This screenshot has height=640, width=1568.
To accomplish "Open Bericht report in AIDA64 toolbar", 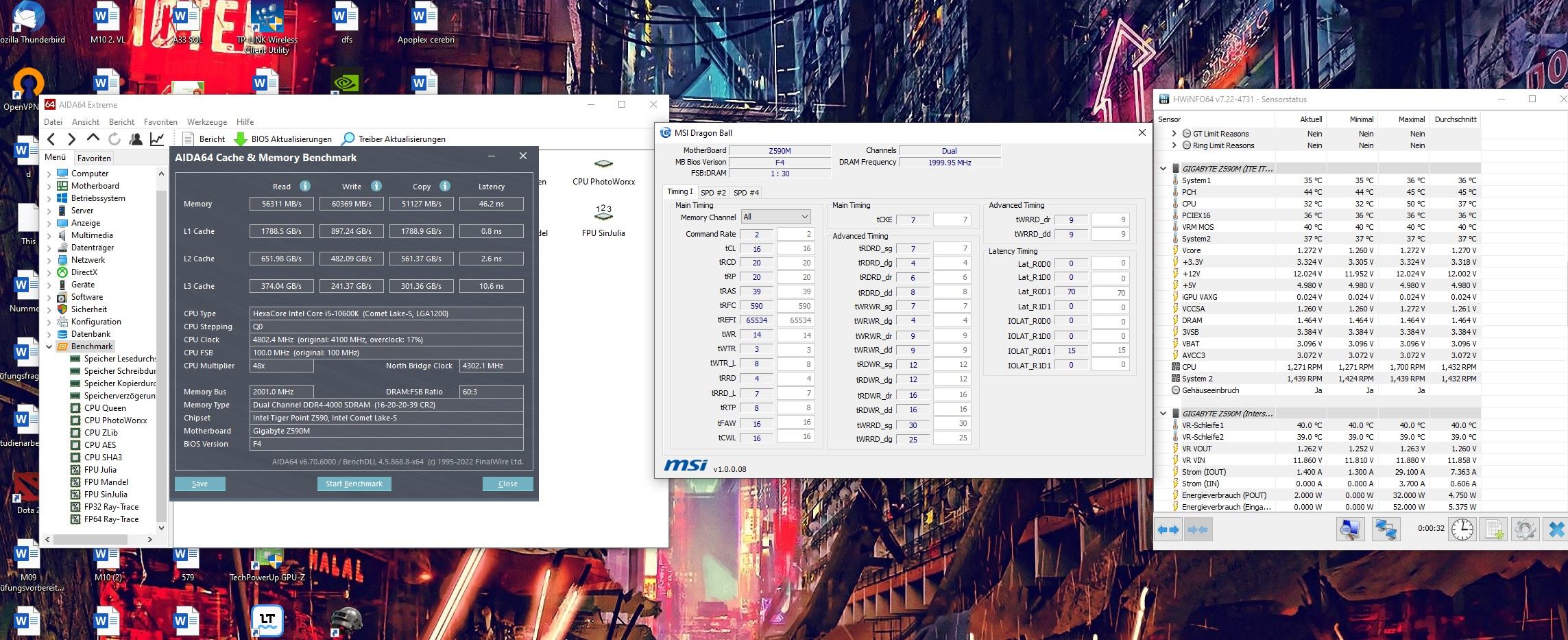I will pos(204,139).
